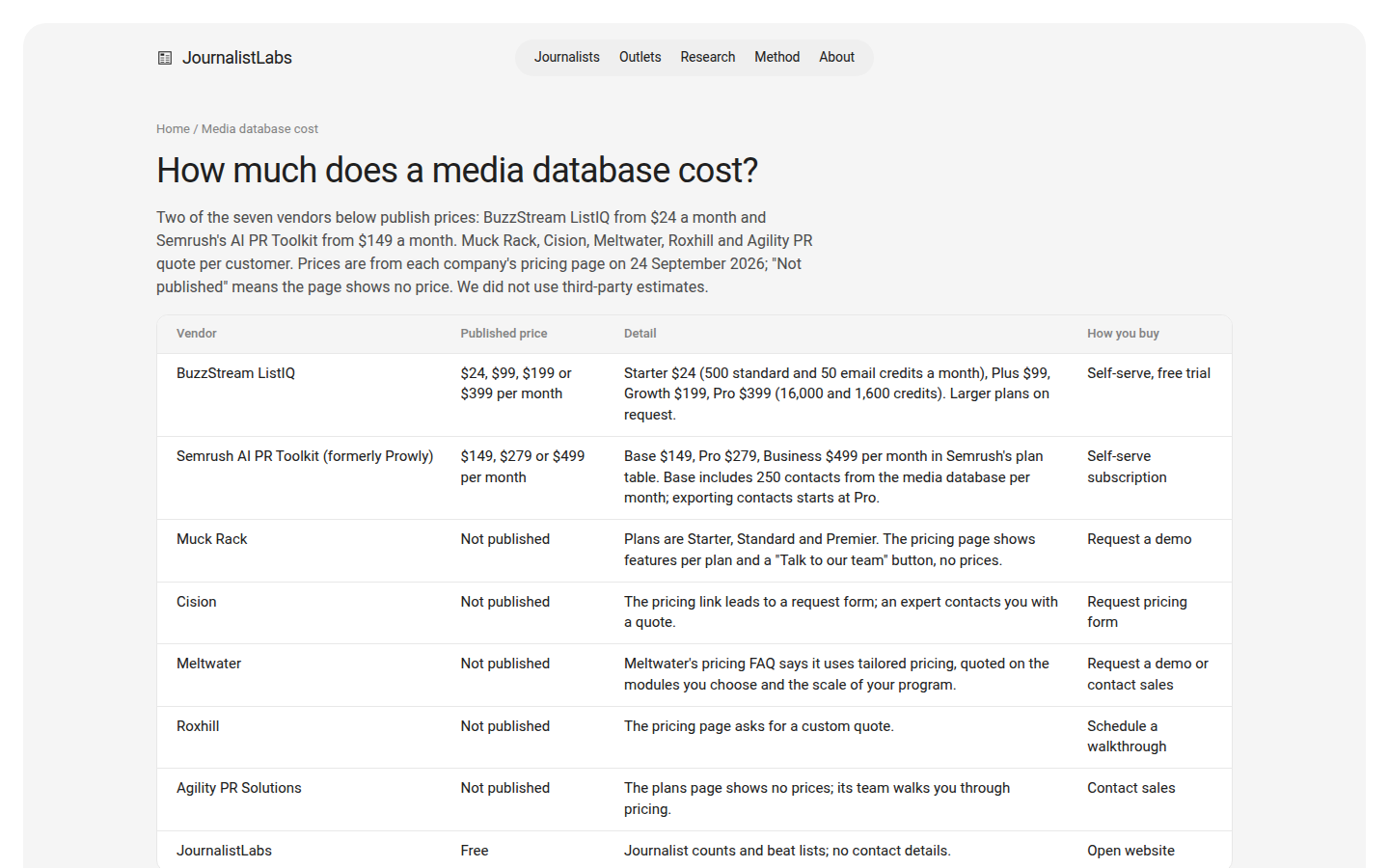Click the 'How much does a media database cost?' heading
Image resolution: width=1389 pixels, height=868 pixels.
click(457, 171)
